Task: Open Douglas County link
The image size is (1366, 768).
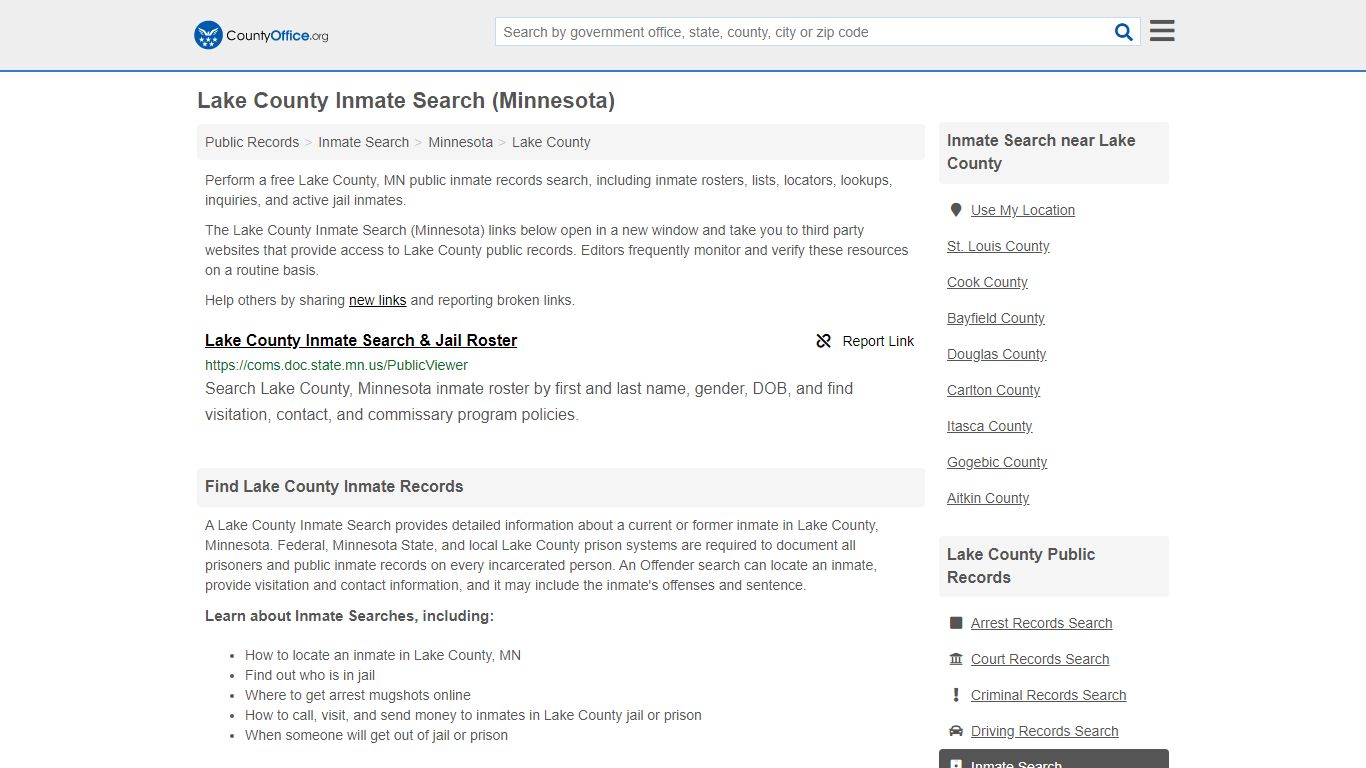Action: [996, 354]
